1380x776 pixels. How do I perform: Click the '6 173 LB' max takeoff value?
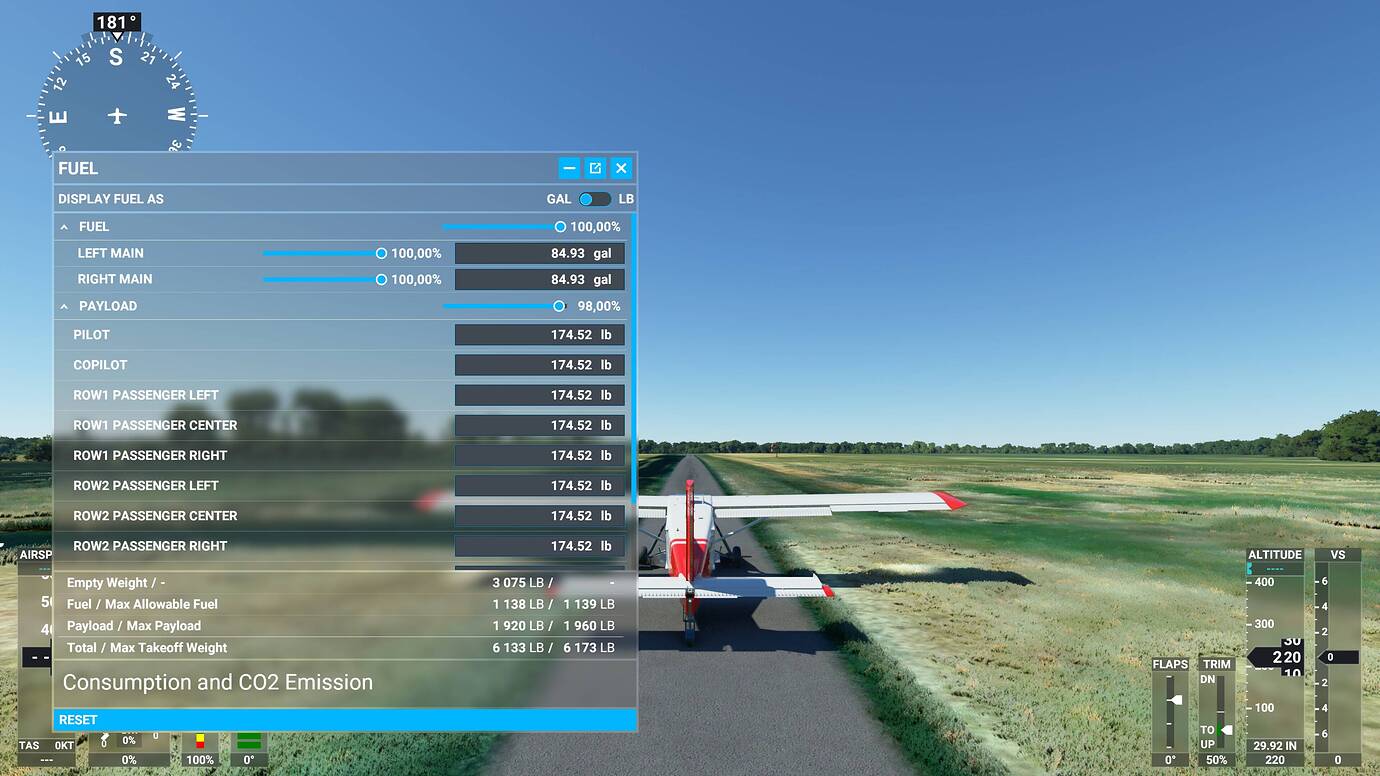[x=589, y=648]
